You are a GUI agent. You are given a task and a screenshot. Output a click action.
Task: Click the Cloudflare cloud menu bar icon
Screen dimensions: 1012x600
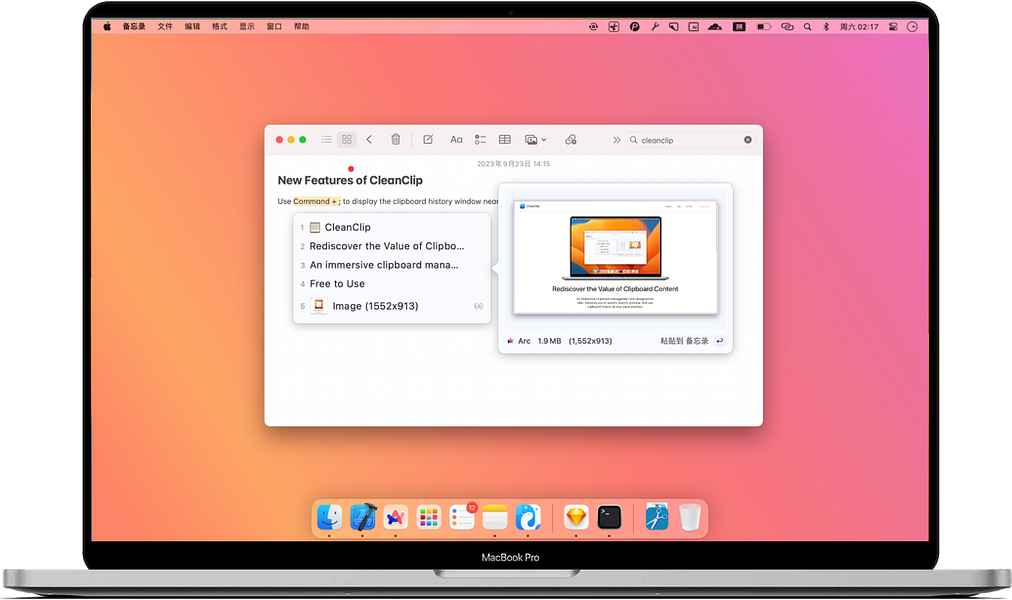[714, 27]
